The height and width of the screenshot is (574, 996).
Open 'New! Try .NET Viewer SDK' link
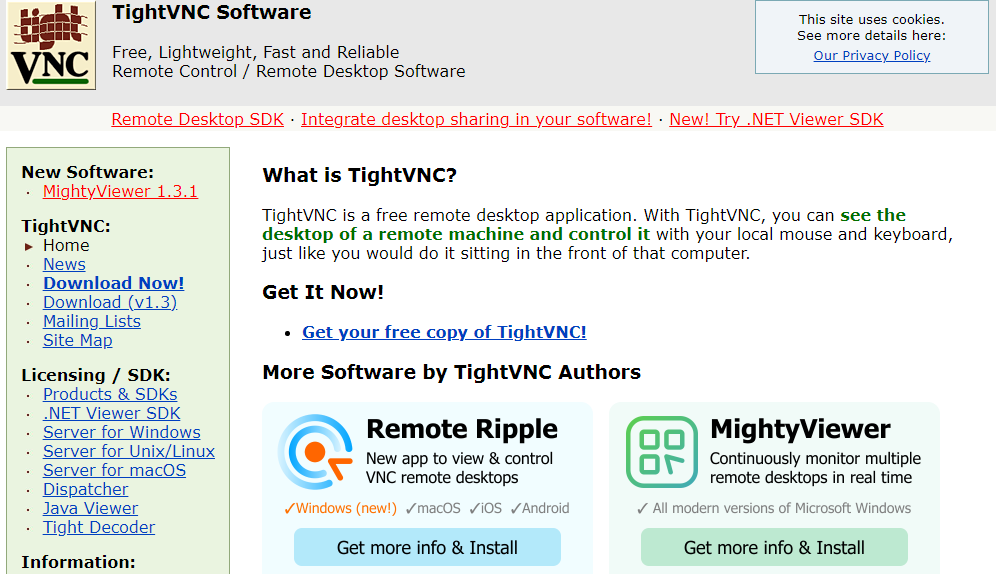(776, 119)
